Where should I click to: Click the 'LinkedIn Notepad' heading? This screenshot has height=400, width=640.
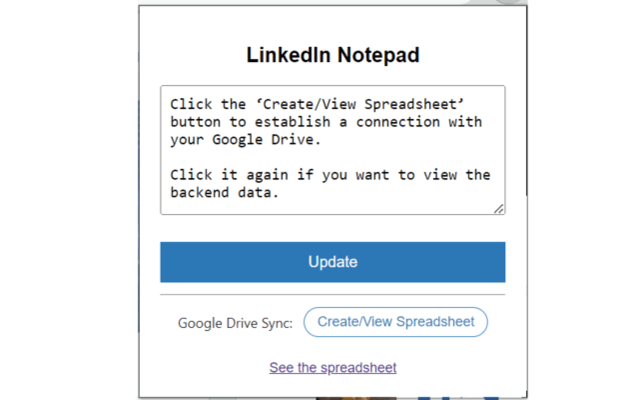coord(332,55)
